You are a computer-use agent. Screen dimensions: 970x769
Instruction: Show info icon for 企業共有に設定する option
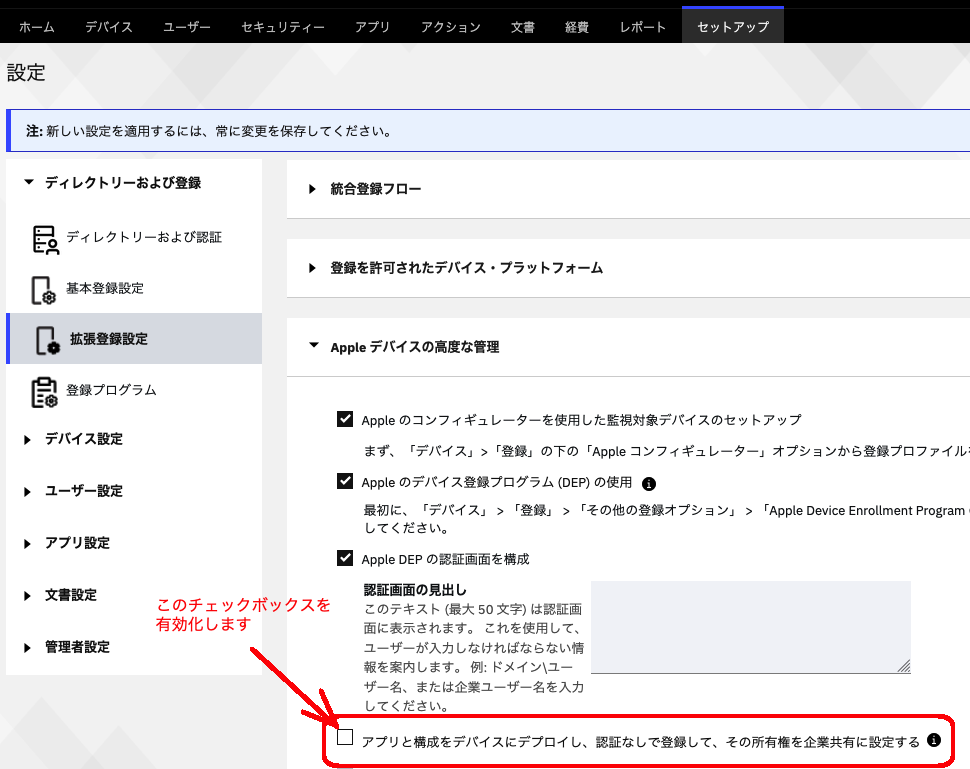(x=934, y=740)
